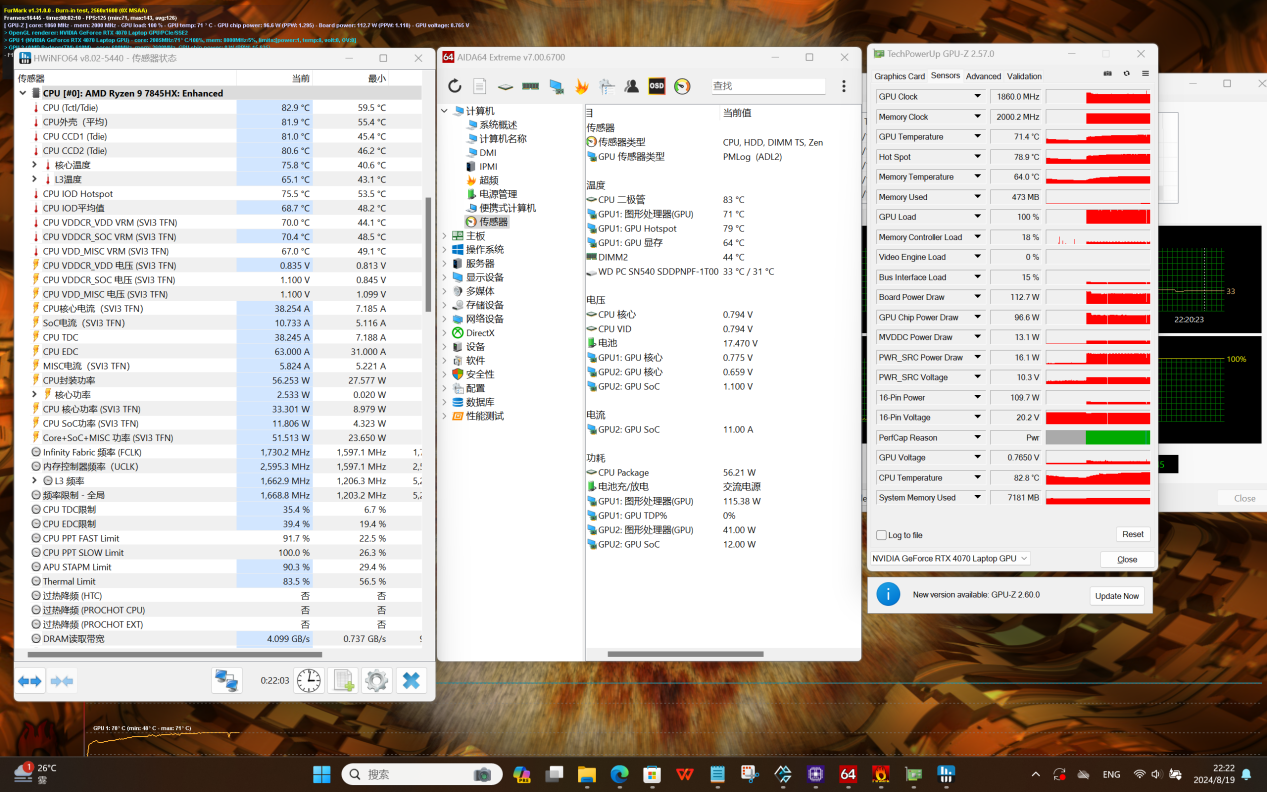Expand 操作系统 node in AIDA64 tree
The width and height of the screenshot is (1267, 792).
coord(445,250)
